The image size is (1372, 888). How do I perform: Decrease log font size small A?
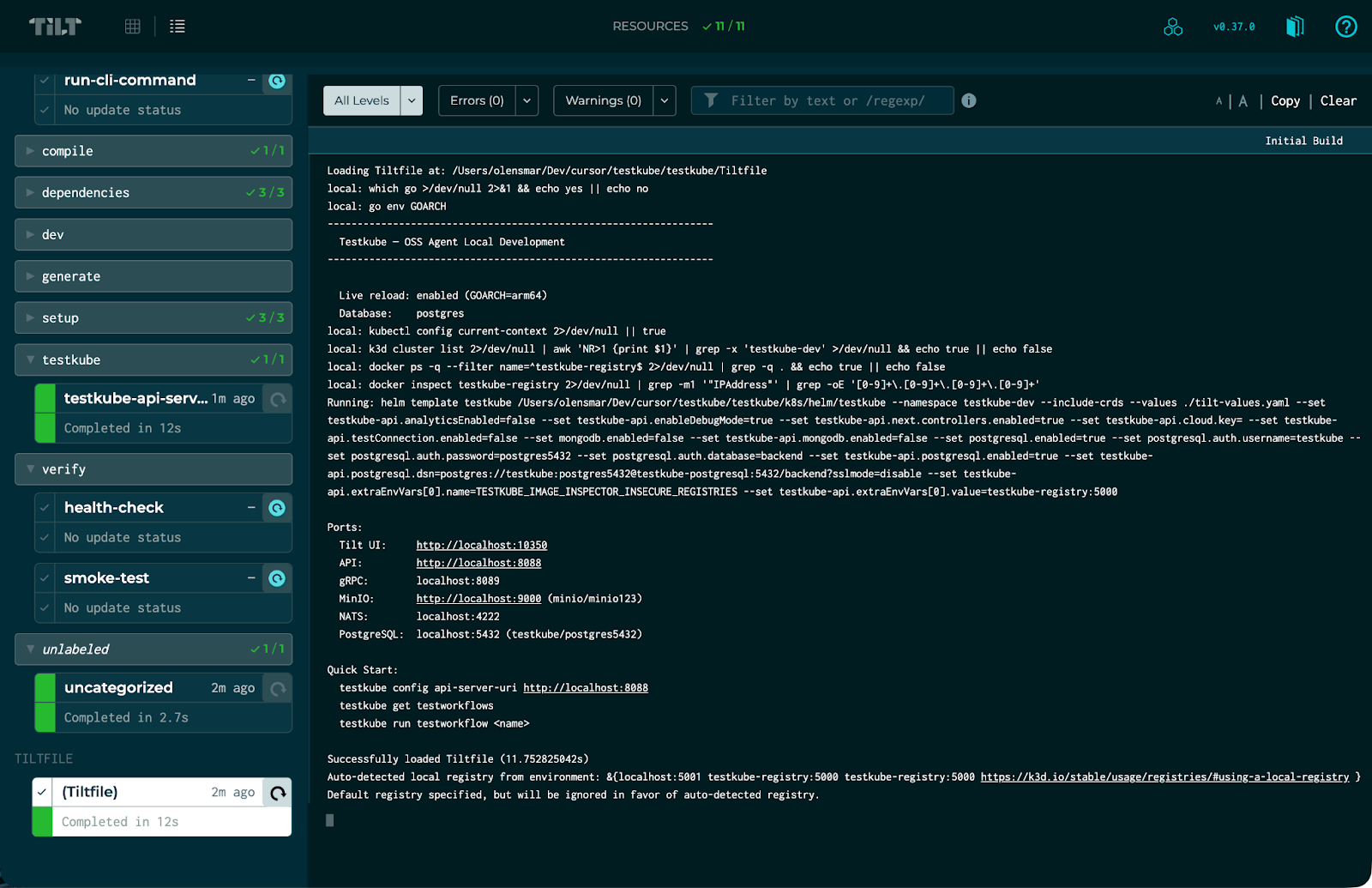(x=1219, y=101)
